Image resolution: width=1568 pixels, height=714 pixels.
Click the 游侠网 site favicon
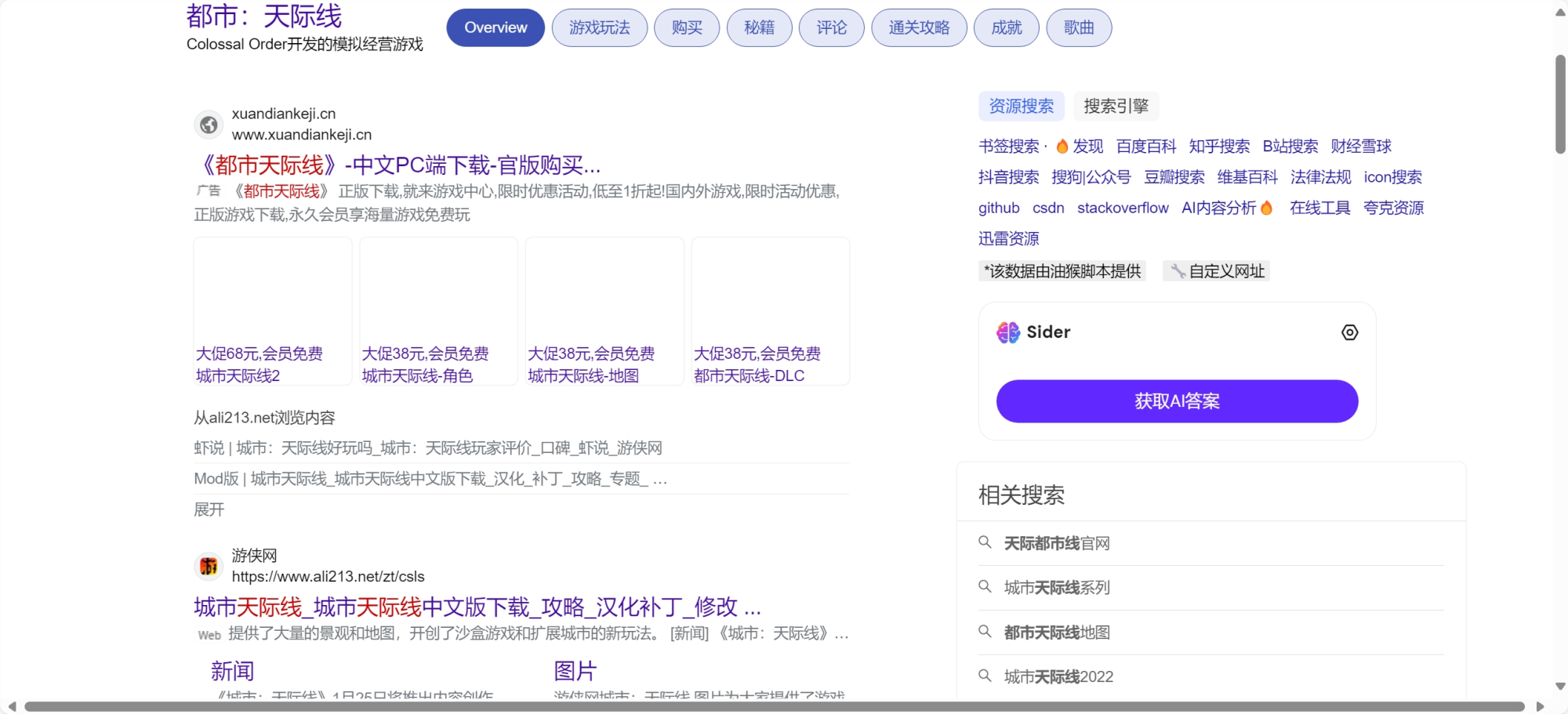[x=209, y=566]
